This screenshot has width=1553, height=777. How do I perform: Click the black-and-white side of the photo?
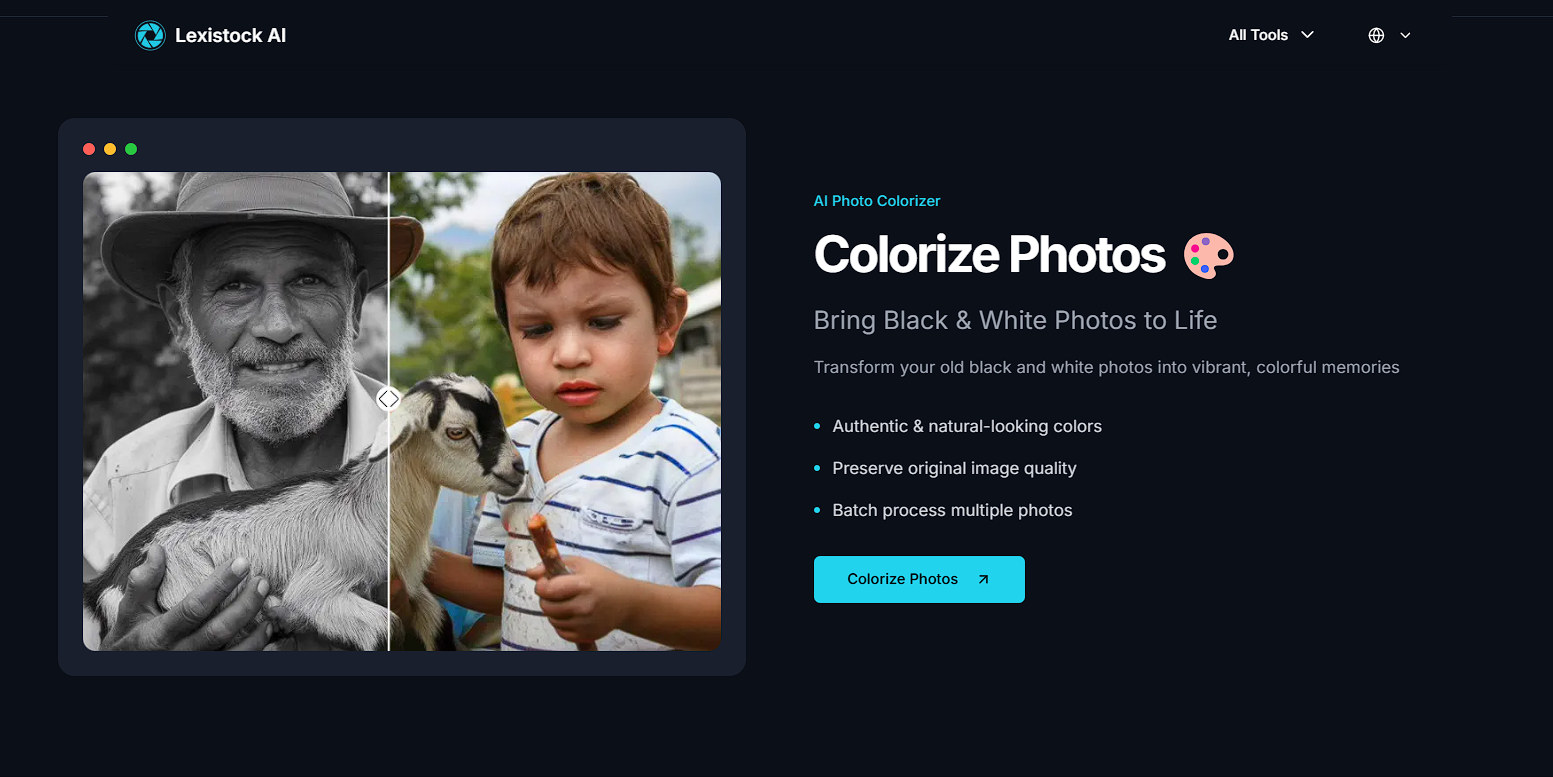(x=235, y=411)
